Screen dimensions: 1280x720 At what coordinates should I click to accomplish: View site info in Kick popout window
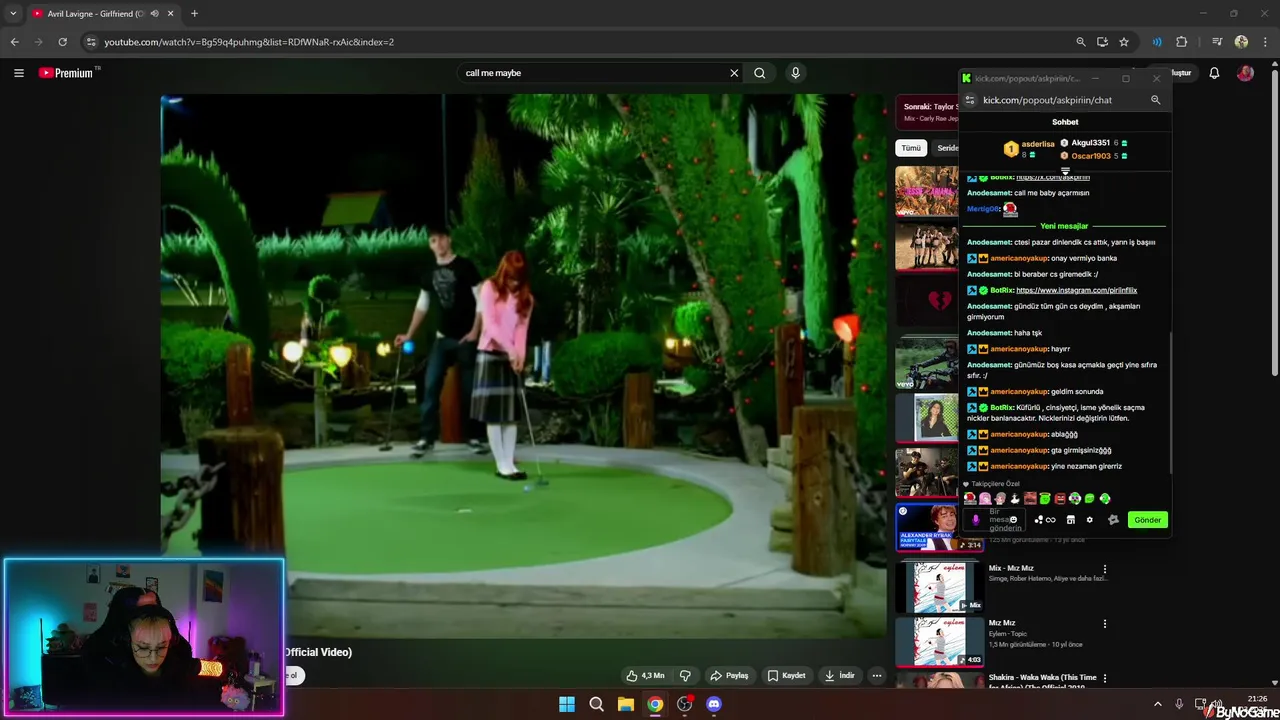[x=969, y=100]
